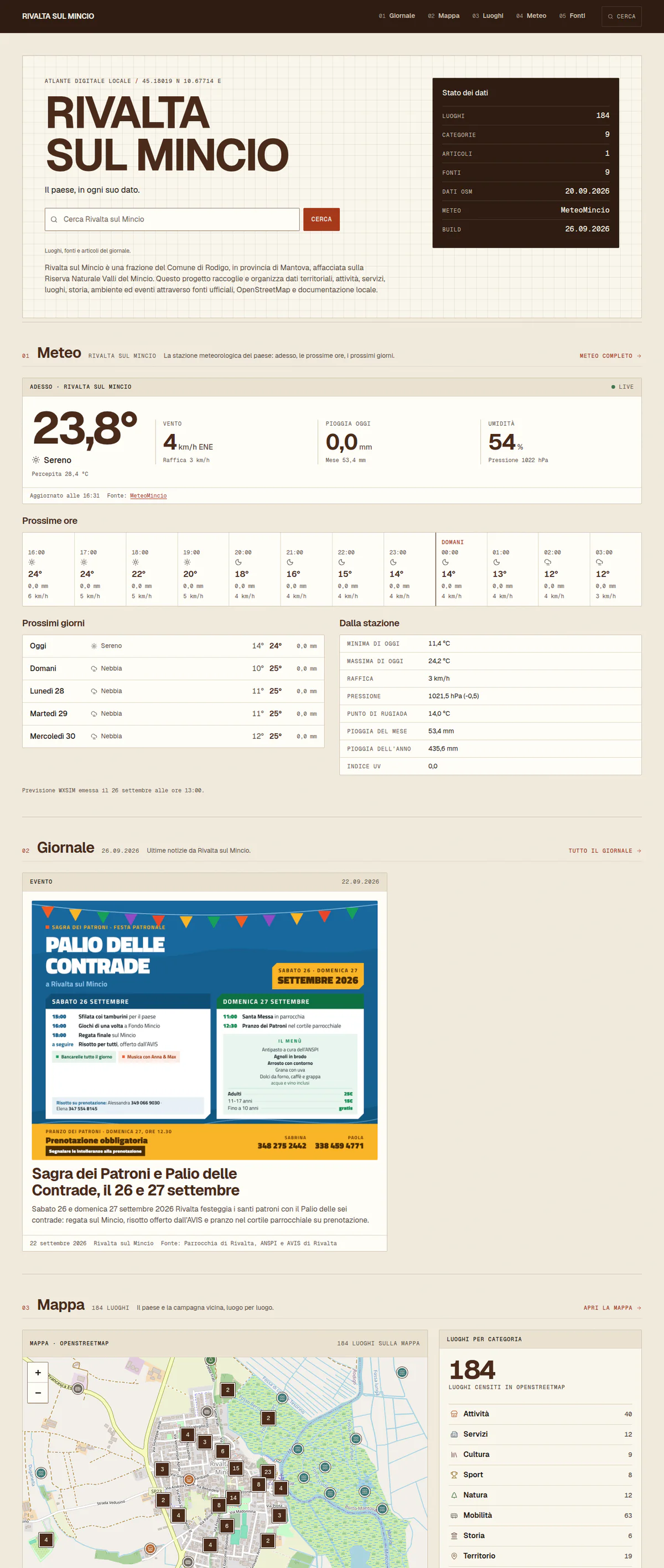Click the BUILD date 26.09.2026
The height and width of the screenshot is (1568, 664).
point(587,229)
